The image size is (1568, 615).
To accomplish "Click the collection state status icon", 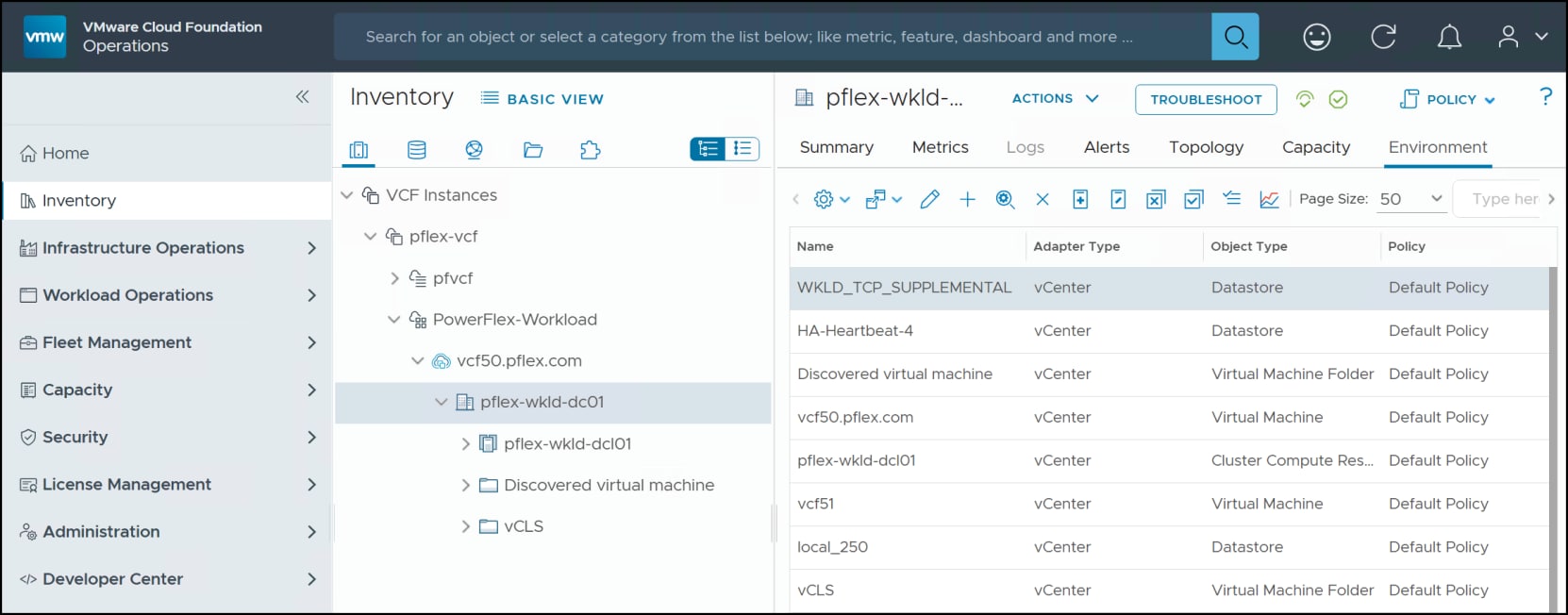I will tap(1305, 99).
